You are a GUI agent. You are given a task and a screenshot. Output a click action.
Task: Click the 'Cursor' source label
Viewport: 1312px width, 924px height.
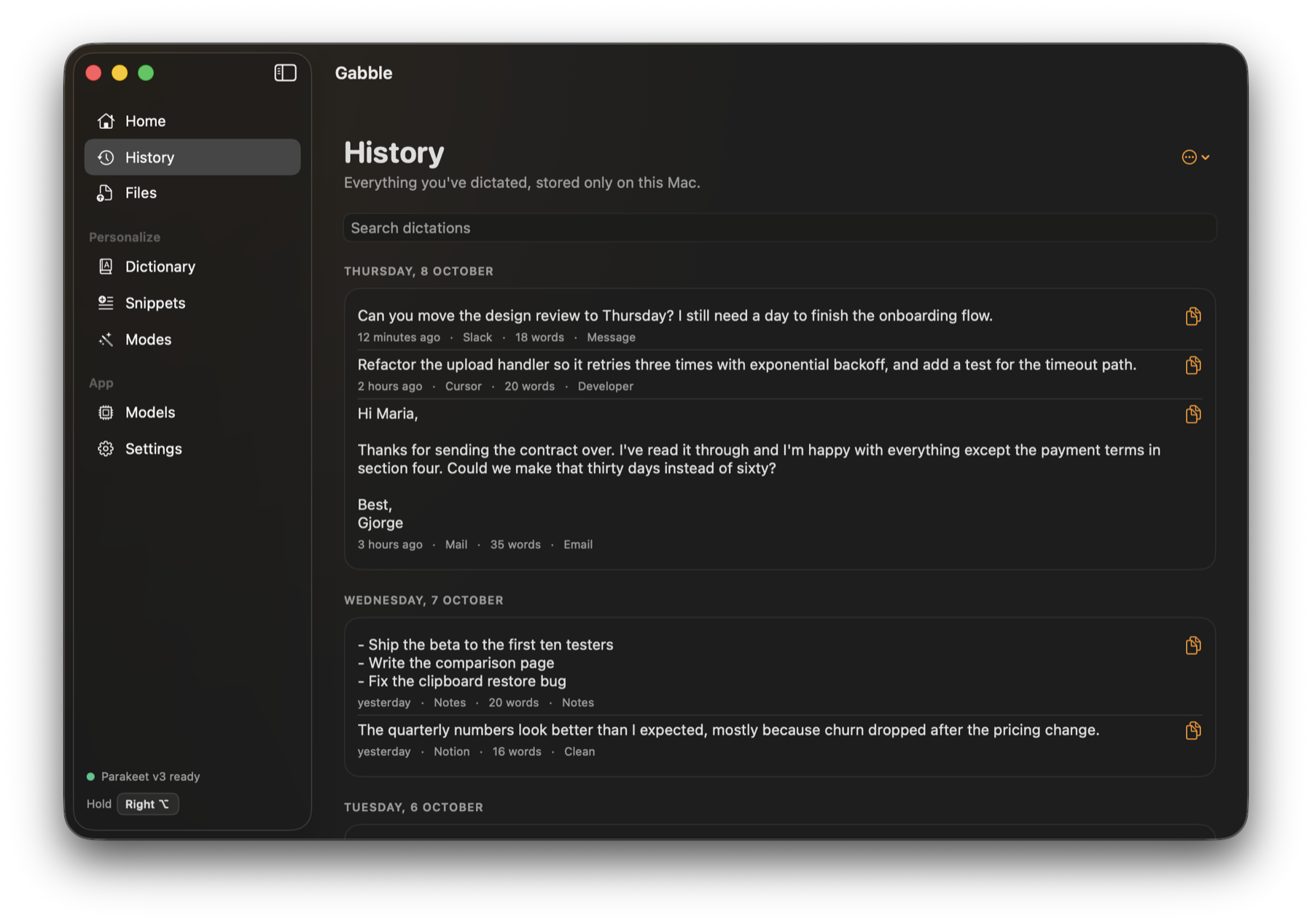[464, 386]
